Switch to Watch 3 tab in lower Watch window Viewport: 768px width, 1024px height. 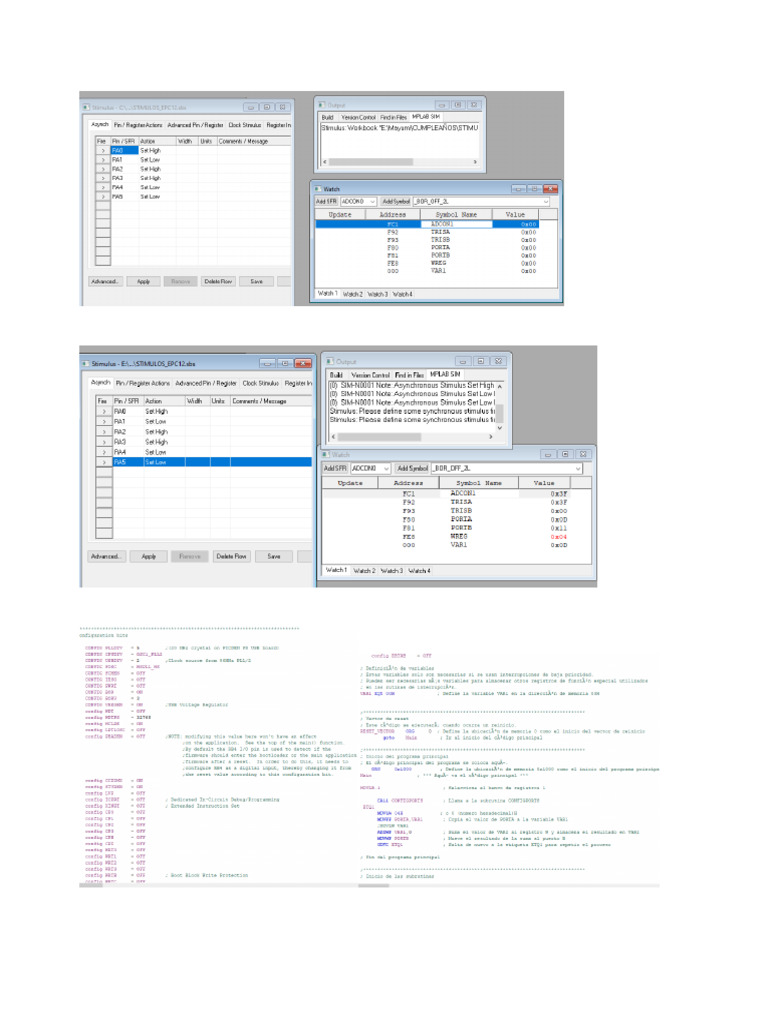coord(391,571)
